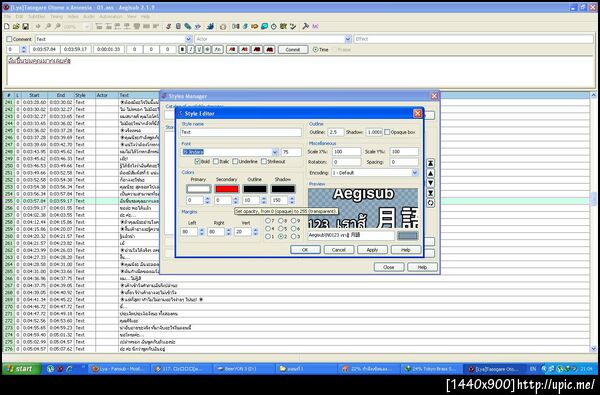Click OK in the Style Editor

[x=305, y=250]
